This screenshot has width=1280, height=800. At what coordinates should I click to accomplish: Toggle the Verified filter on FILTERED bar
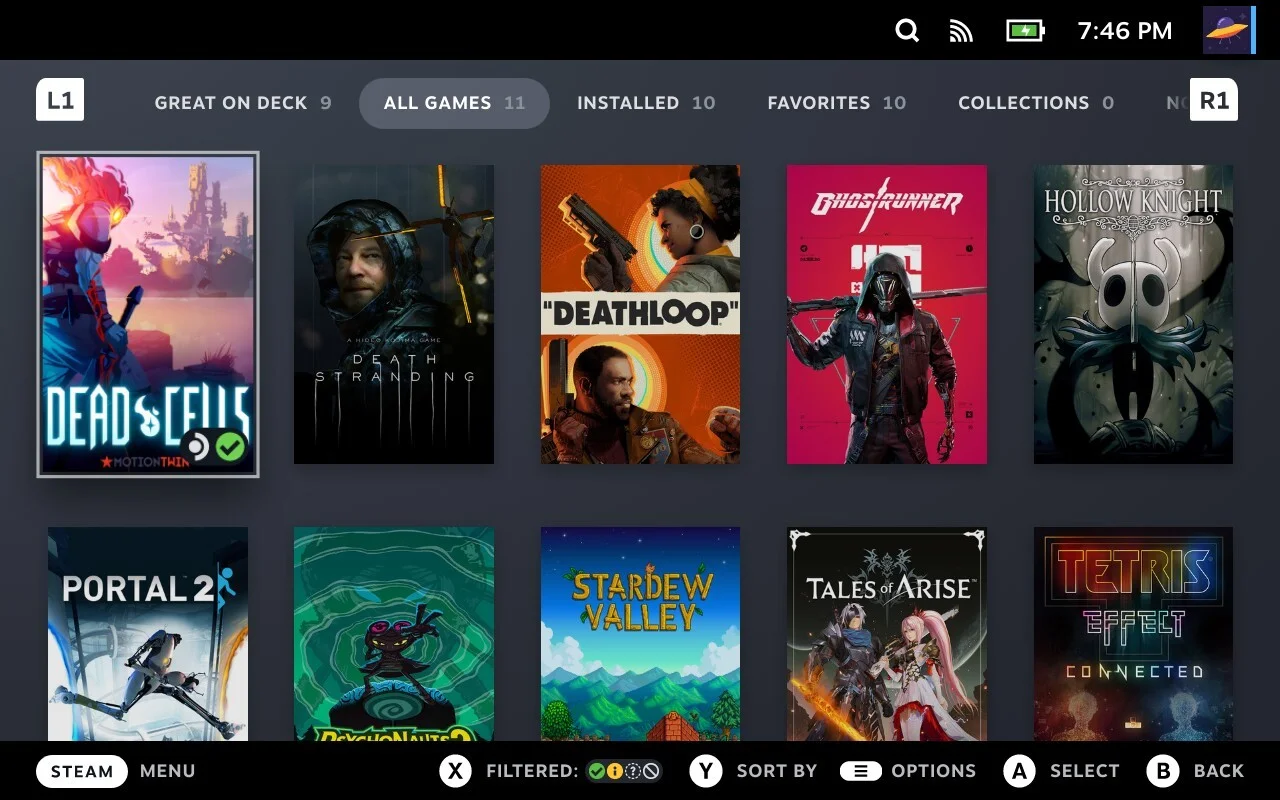[x=597, y=771]
